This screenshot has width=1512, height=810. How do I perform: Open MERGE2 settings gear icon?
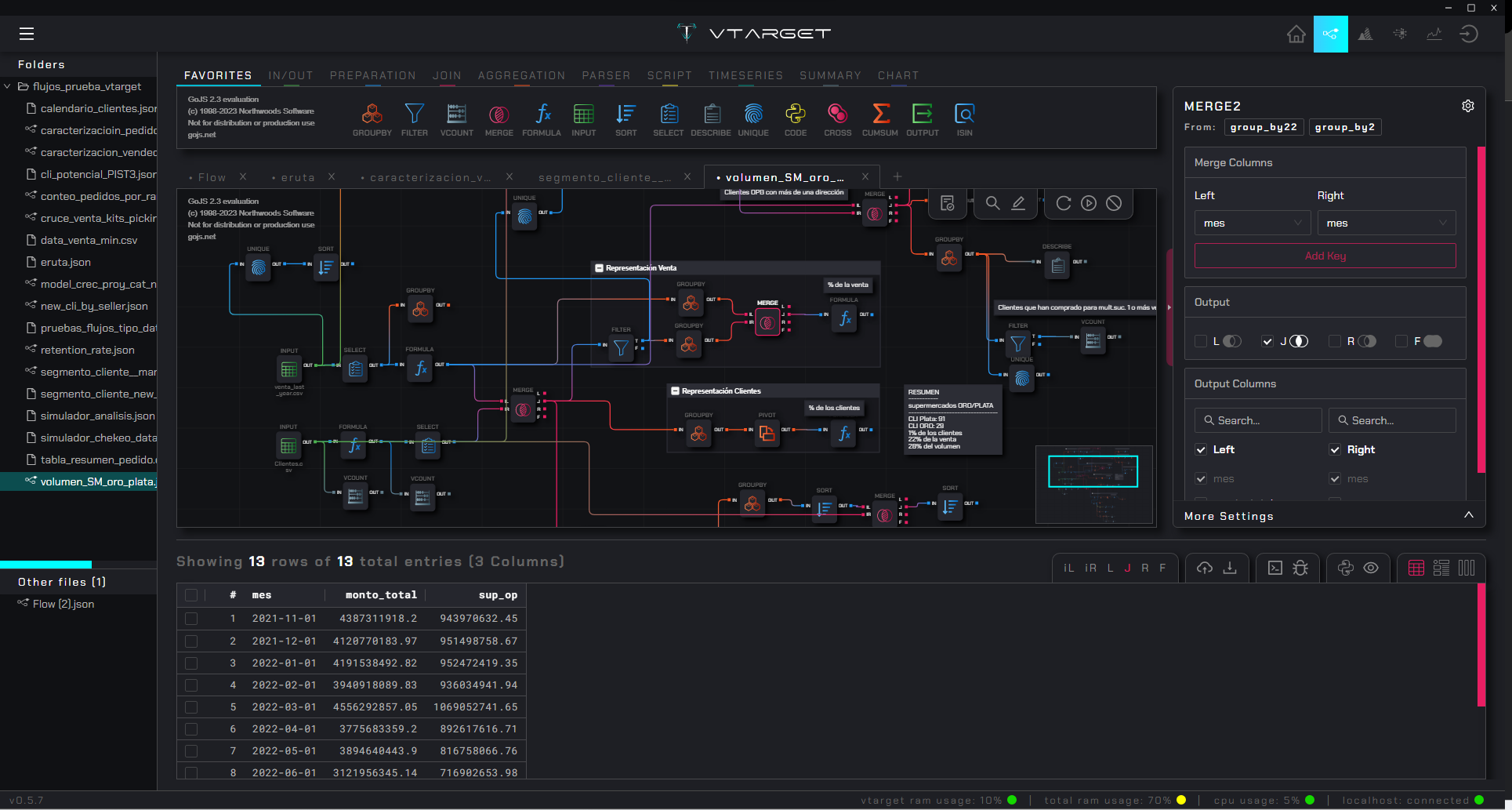(x=1467, y=106)
